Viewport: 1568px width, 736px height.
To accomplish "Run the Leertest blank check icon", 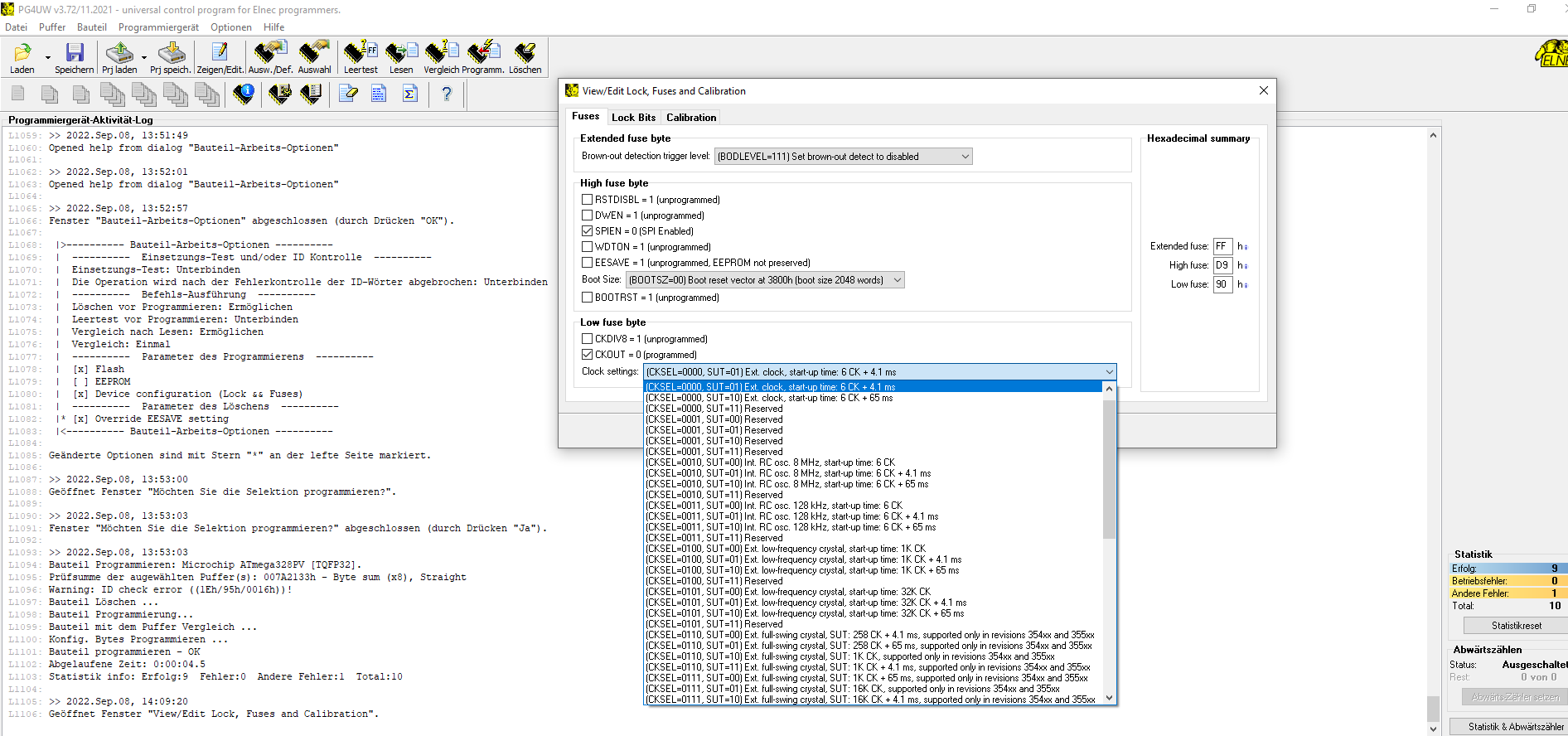I will tap(361, 53).
